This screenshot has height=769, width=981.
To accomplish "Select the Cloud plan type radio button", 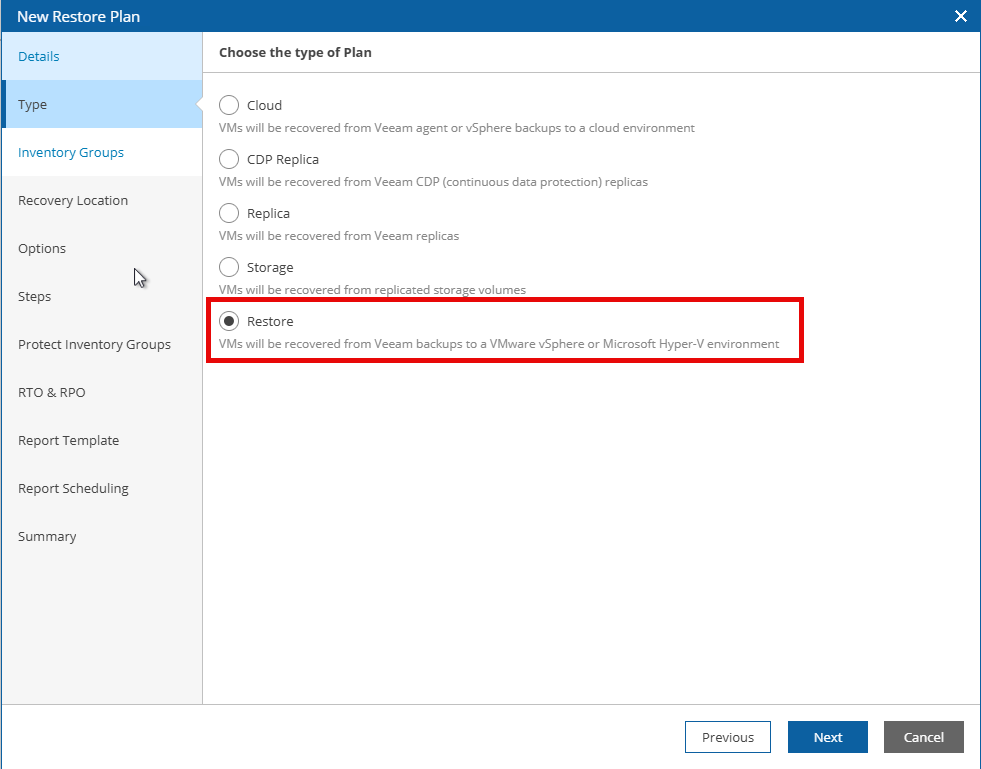I will [229, 105].
